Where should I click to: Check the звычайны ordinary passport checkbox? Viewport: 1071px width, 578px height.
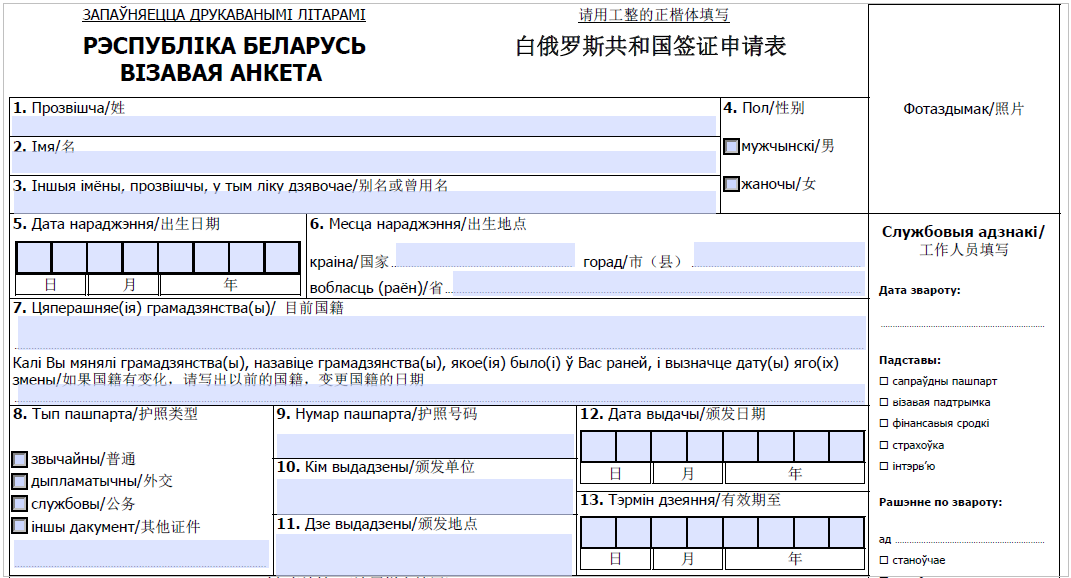click(20, 459)
